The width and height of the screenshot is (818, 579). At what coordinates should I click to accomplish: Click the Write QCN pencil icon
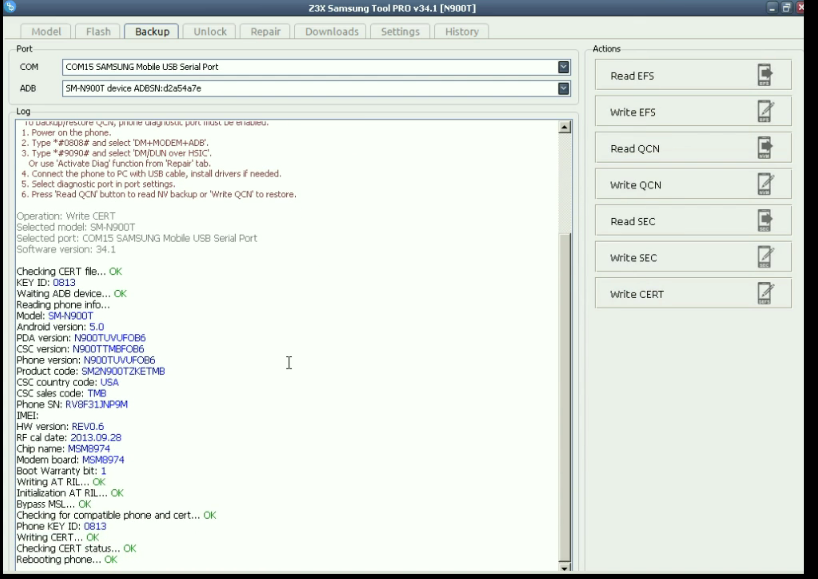tap(765, 184)
